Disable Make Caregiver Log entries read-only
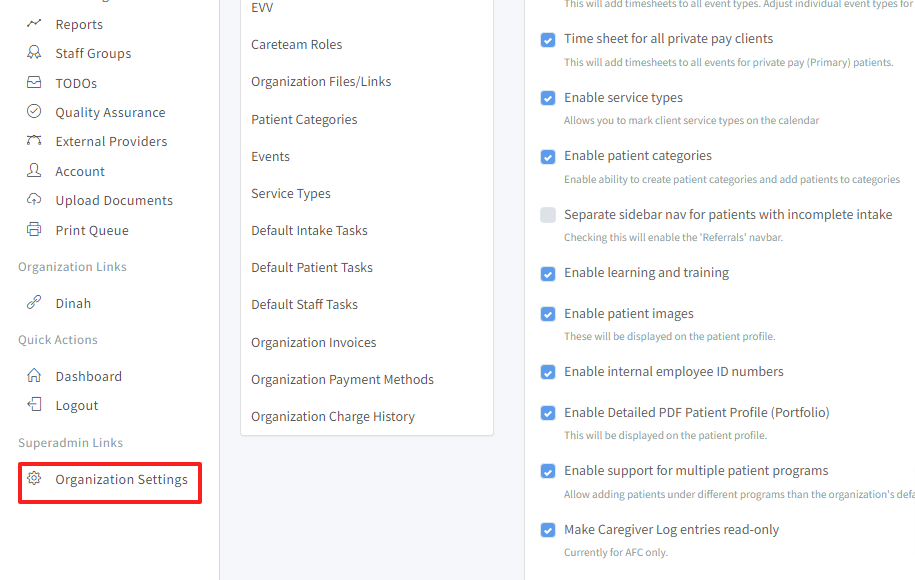Image resolution: width=915 pixels, height=580 pixels. point(548,530)
